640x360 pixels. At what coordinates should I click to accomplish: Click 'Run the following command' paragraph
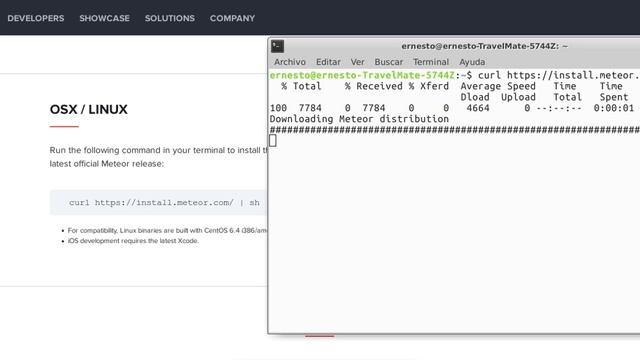click(x=158, y=157)
